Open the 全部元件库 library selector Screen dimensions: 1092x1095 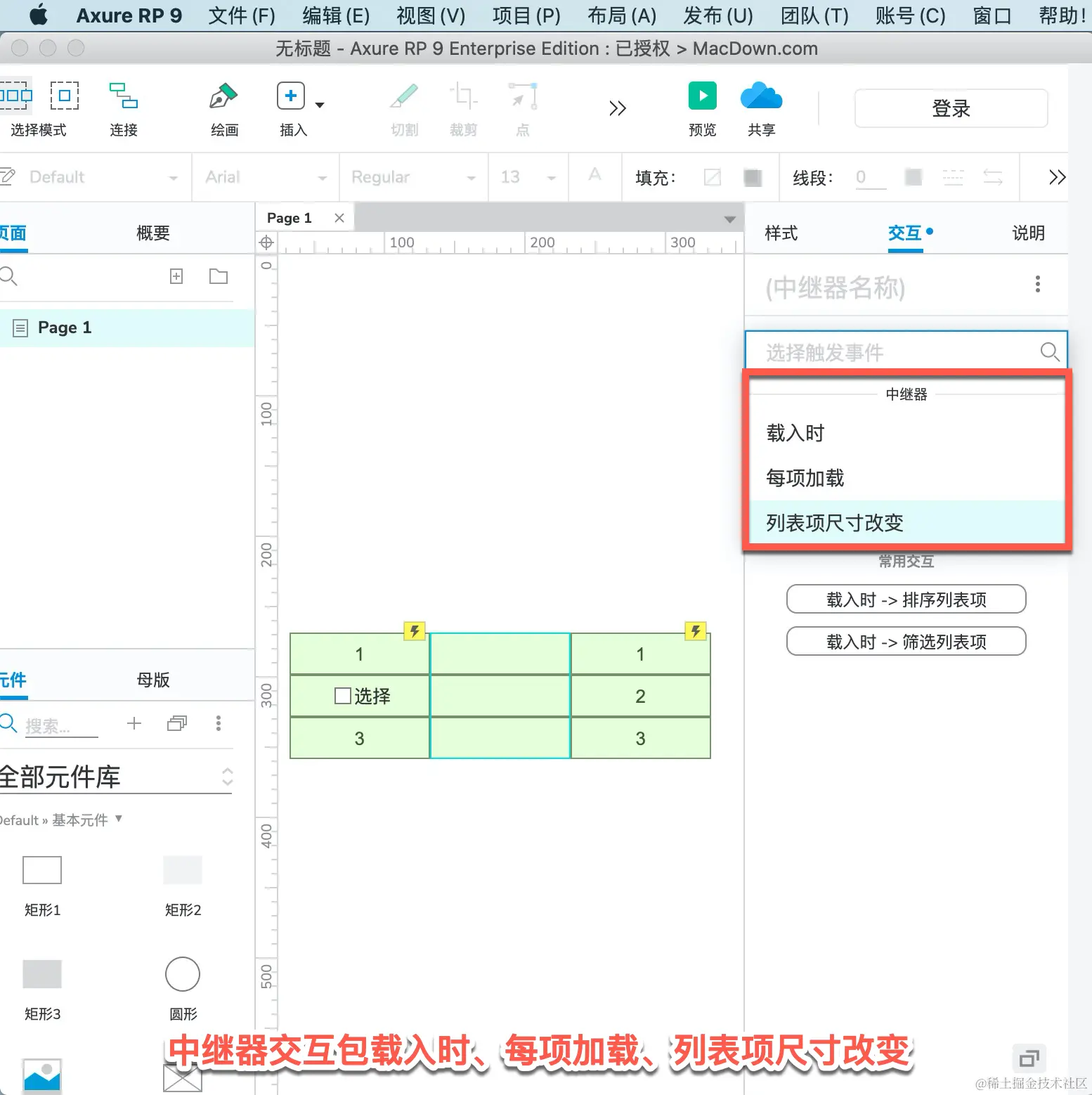[x=116, y=777]
